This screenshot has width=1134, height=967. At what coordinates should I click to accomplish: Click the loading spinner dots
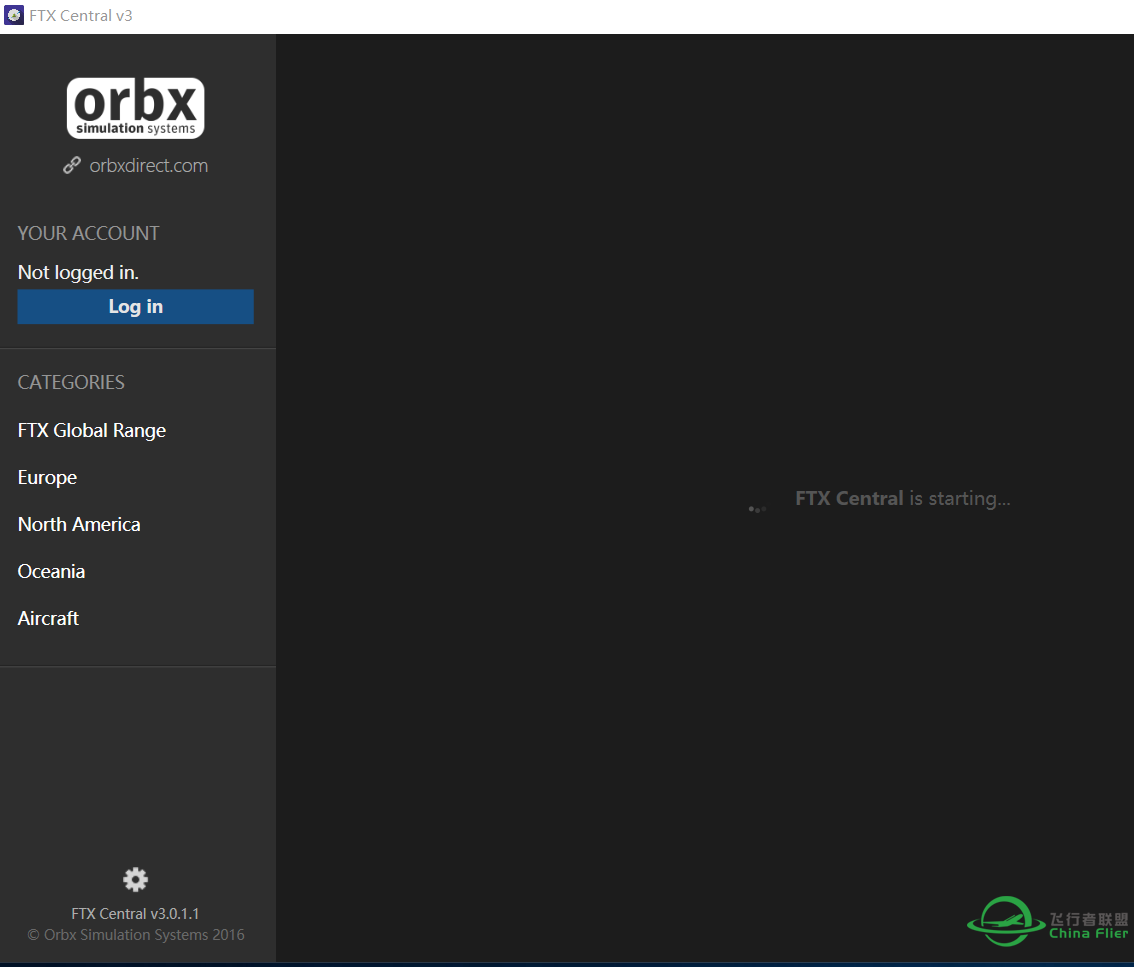click(757, 508)
